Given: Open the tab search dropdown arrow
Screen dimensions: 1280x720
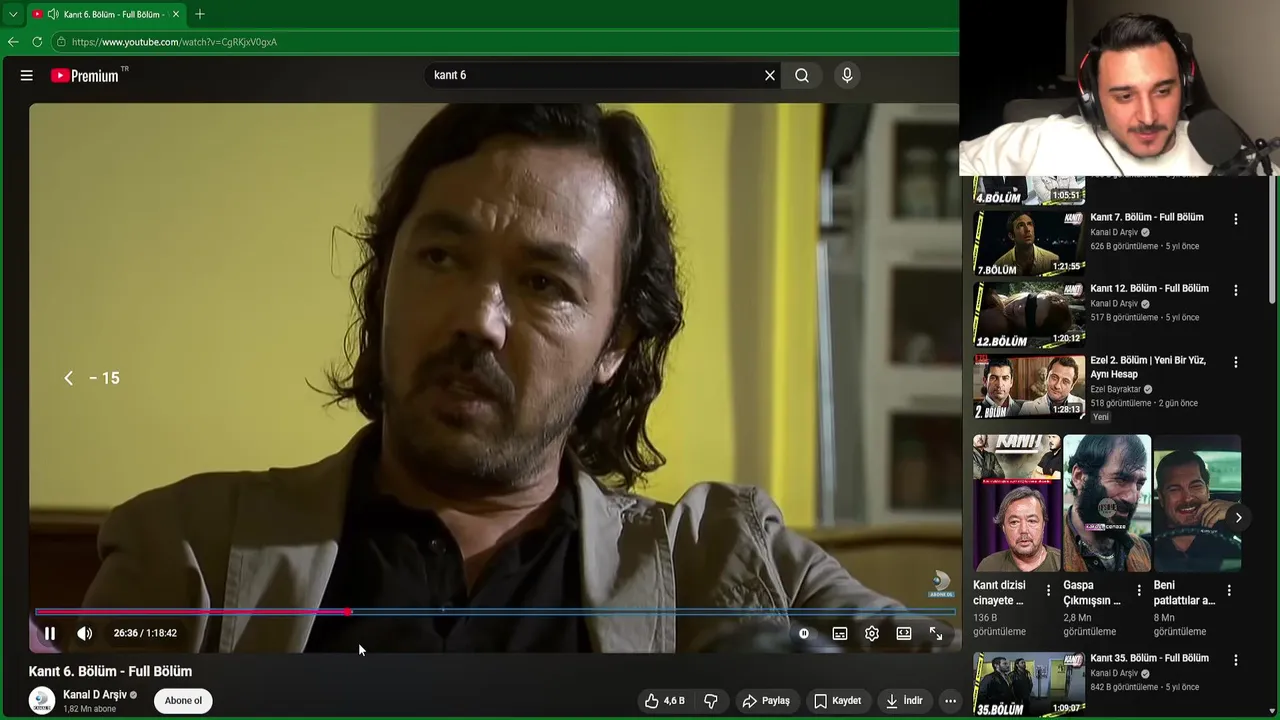Looking at the screenshot, I should tap(13, 14).
